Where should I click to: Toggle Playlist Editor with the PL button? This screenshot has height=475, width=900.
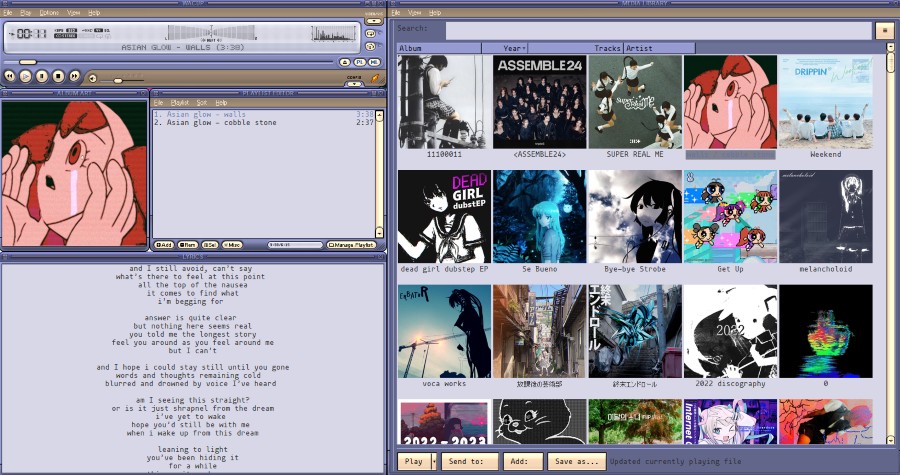[x=359, y=62]
